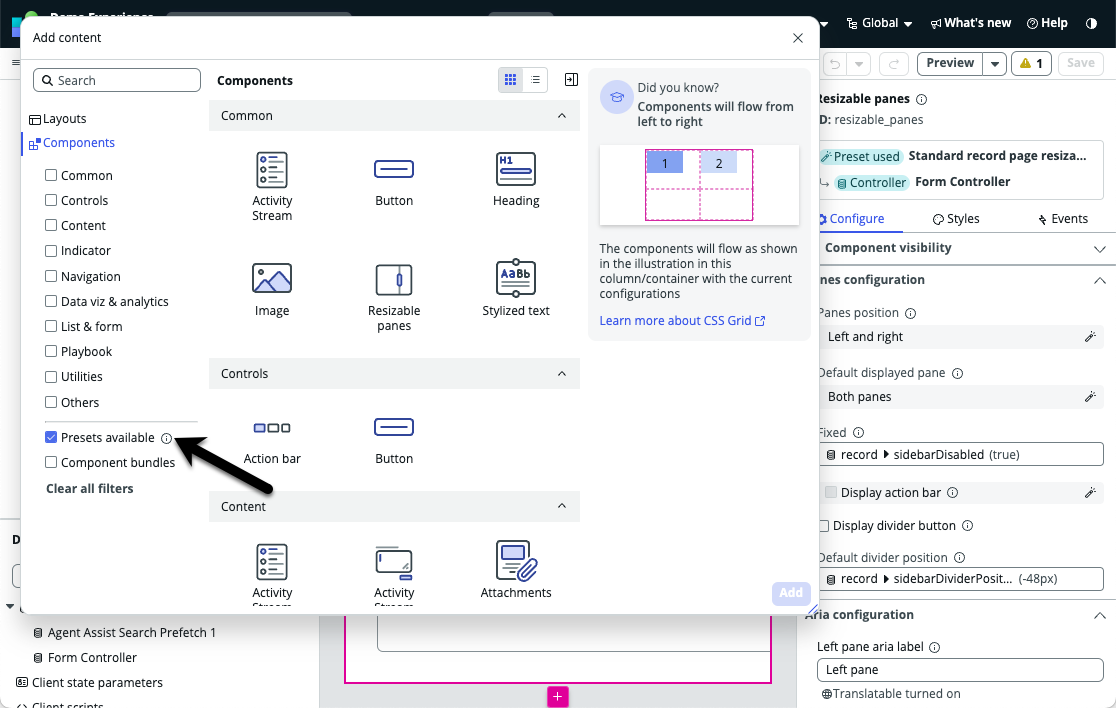This screenshot has height=708, width=1116.
Task: Collapse the Common components section
Action: tap(562, 115)
